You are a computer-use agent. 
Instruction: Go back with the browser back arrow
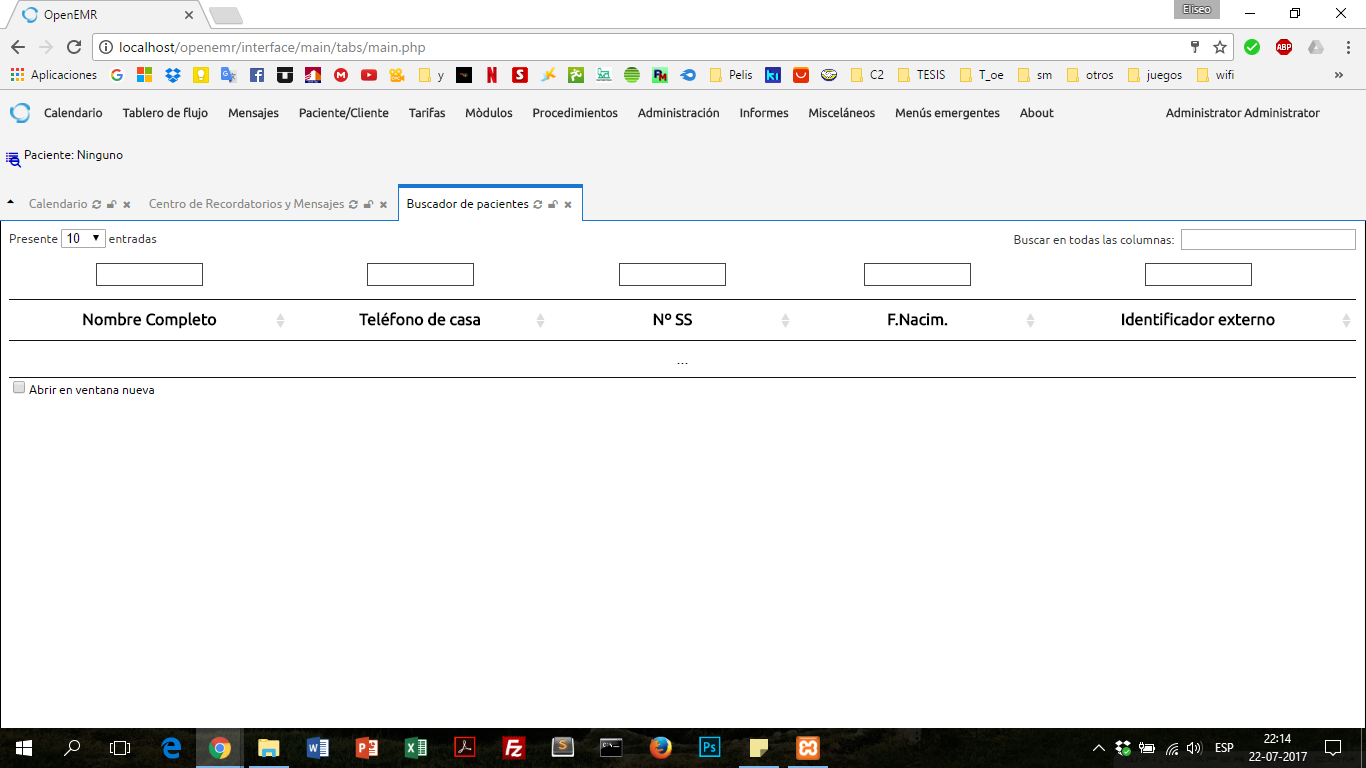(x=18, y=47)
